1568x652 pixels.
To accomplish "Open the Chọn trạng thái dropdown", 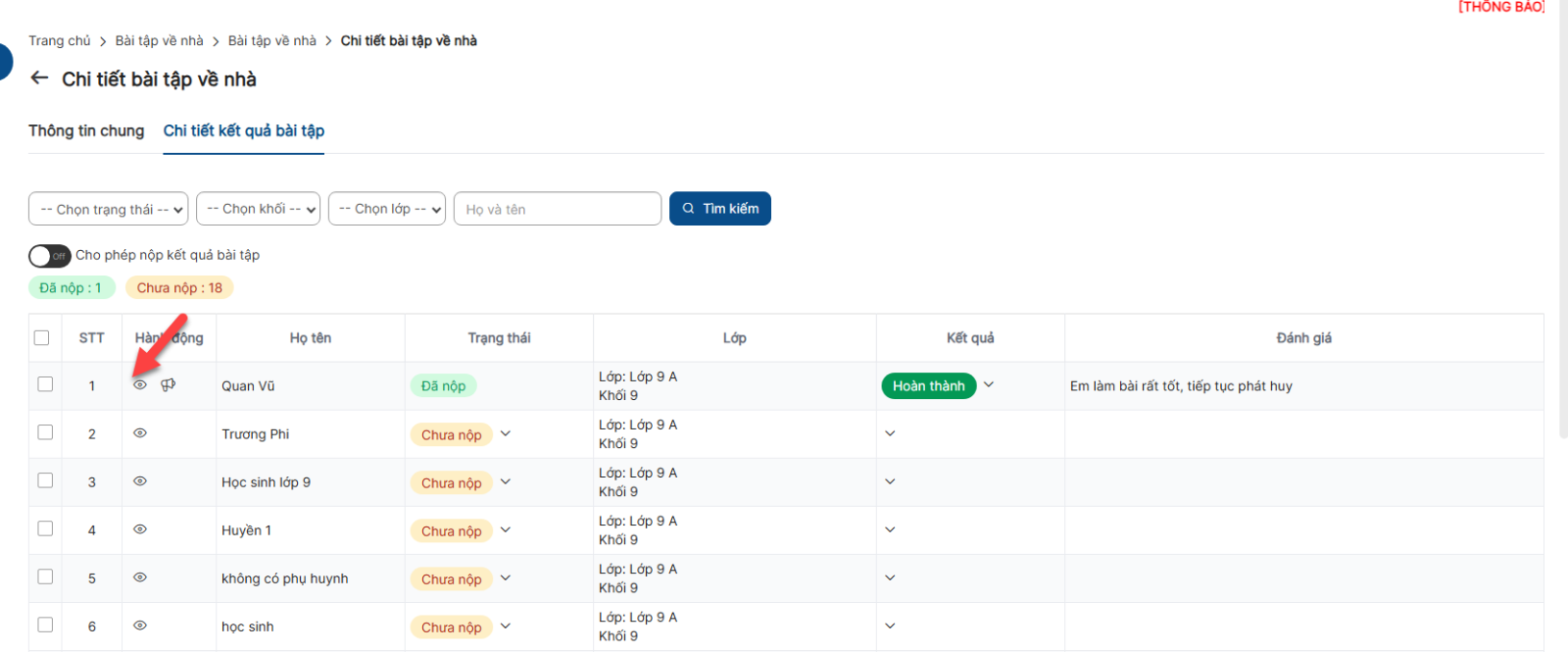I will (x=108, y=209).
